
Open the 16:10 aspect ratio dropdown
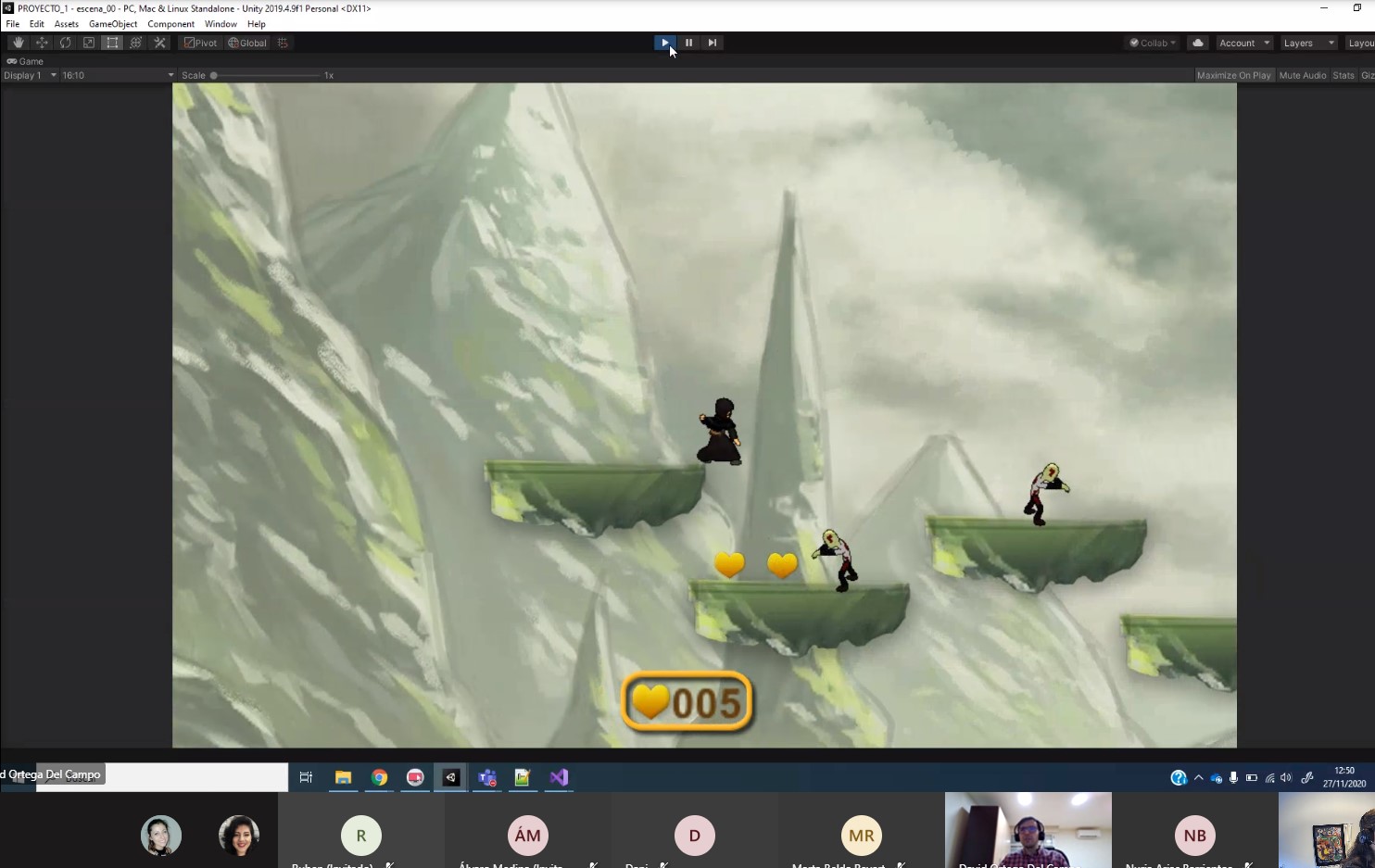pos(117,75)
